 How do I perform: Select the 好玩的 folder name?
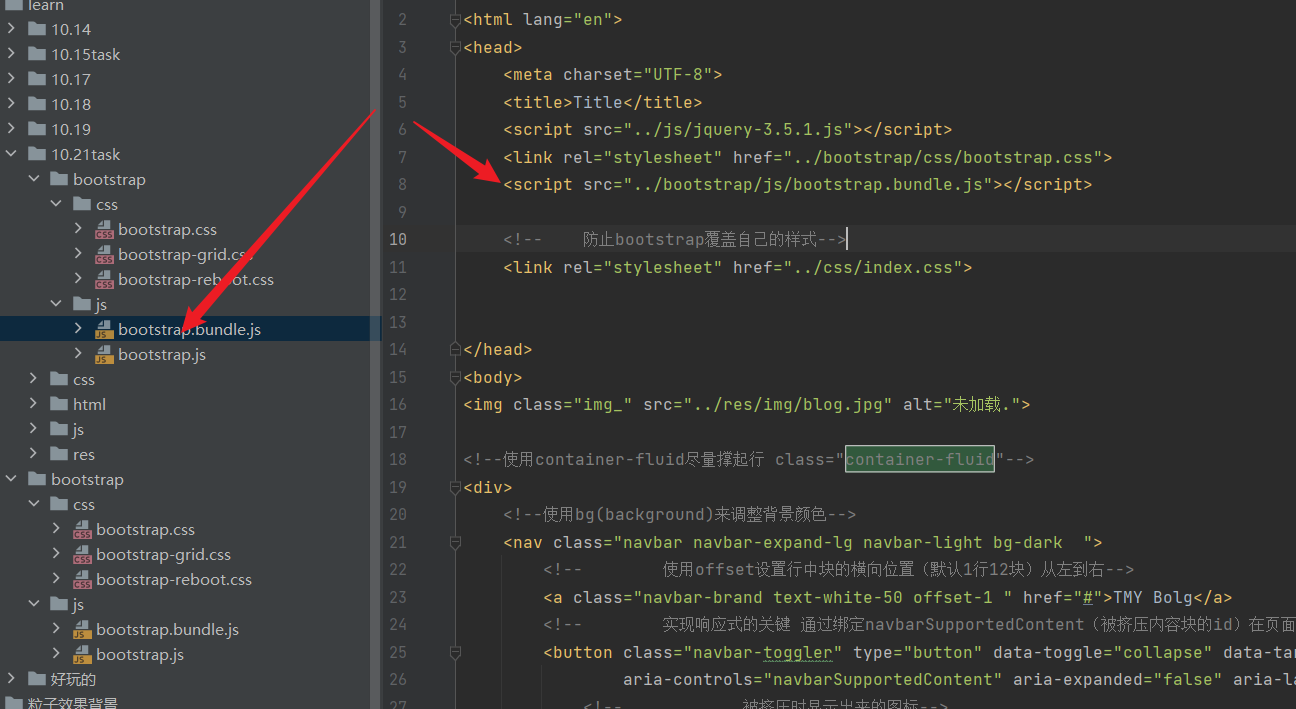(x=74, y=680)
